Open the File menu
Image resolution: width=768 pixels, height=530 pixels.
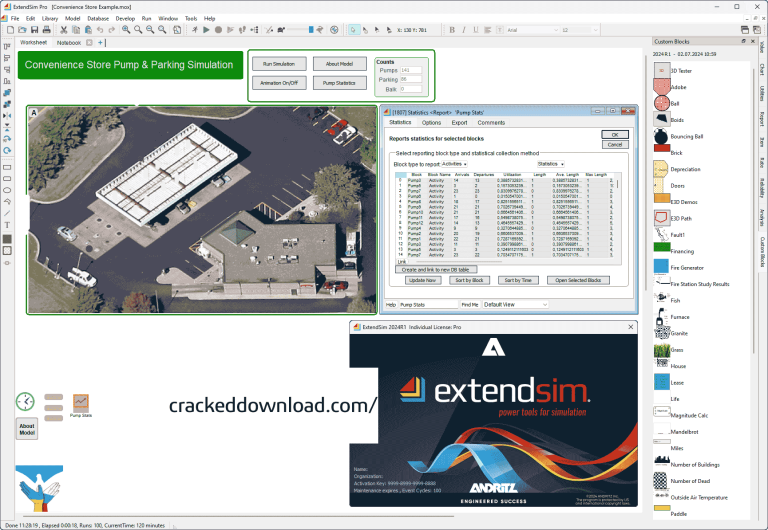pos(15,18)
